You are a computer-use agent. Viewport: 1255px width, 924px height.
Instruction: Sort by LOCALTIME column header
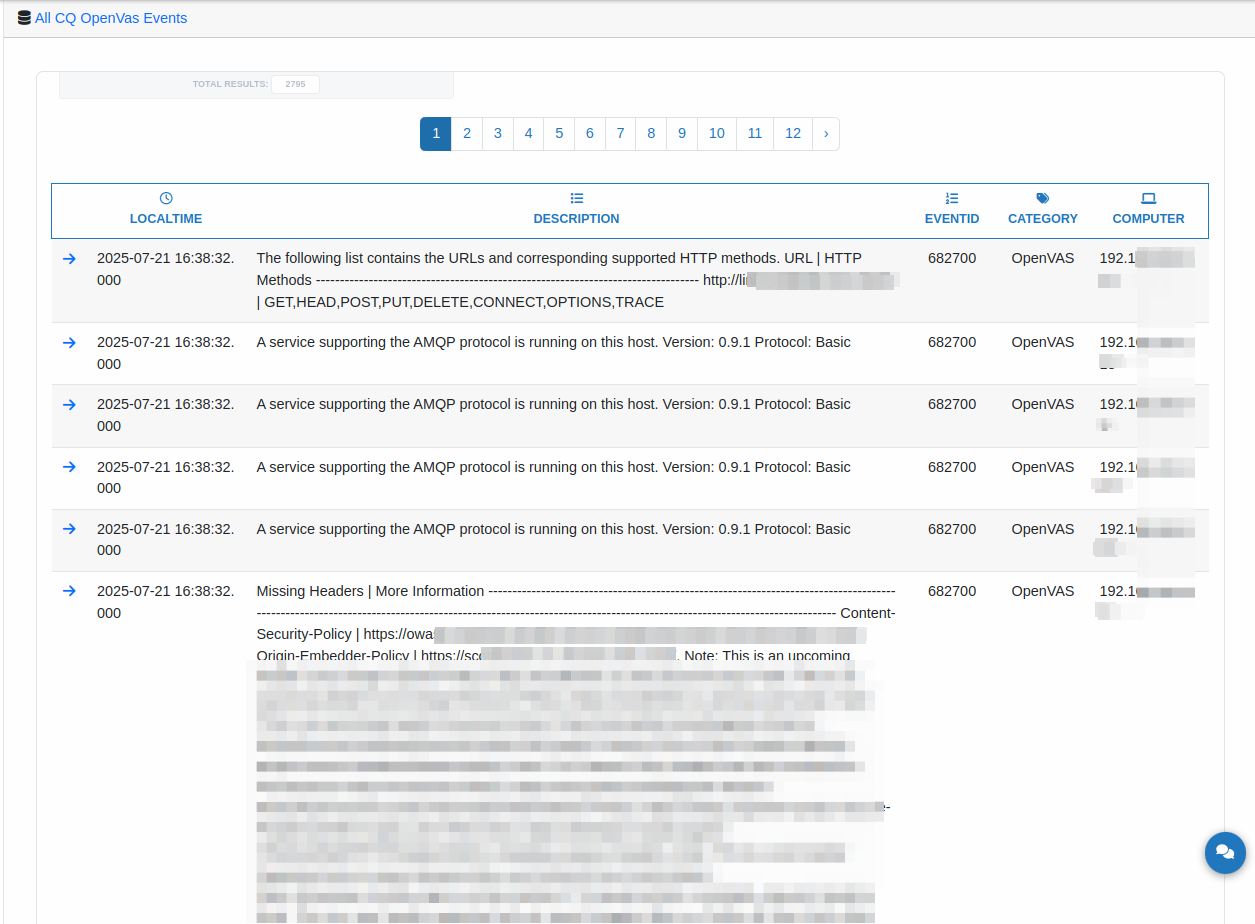(166, 219)
